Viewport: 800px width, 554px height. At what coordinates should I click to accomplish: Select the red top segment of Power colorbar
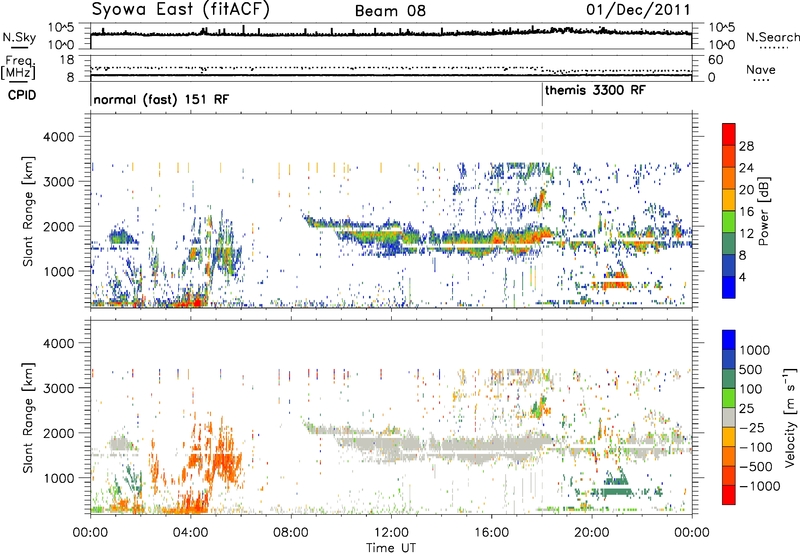click(x=729, y=135)
